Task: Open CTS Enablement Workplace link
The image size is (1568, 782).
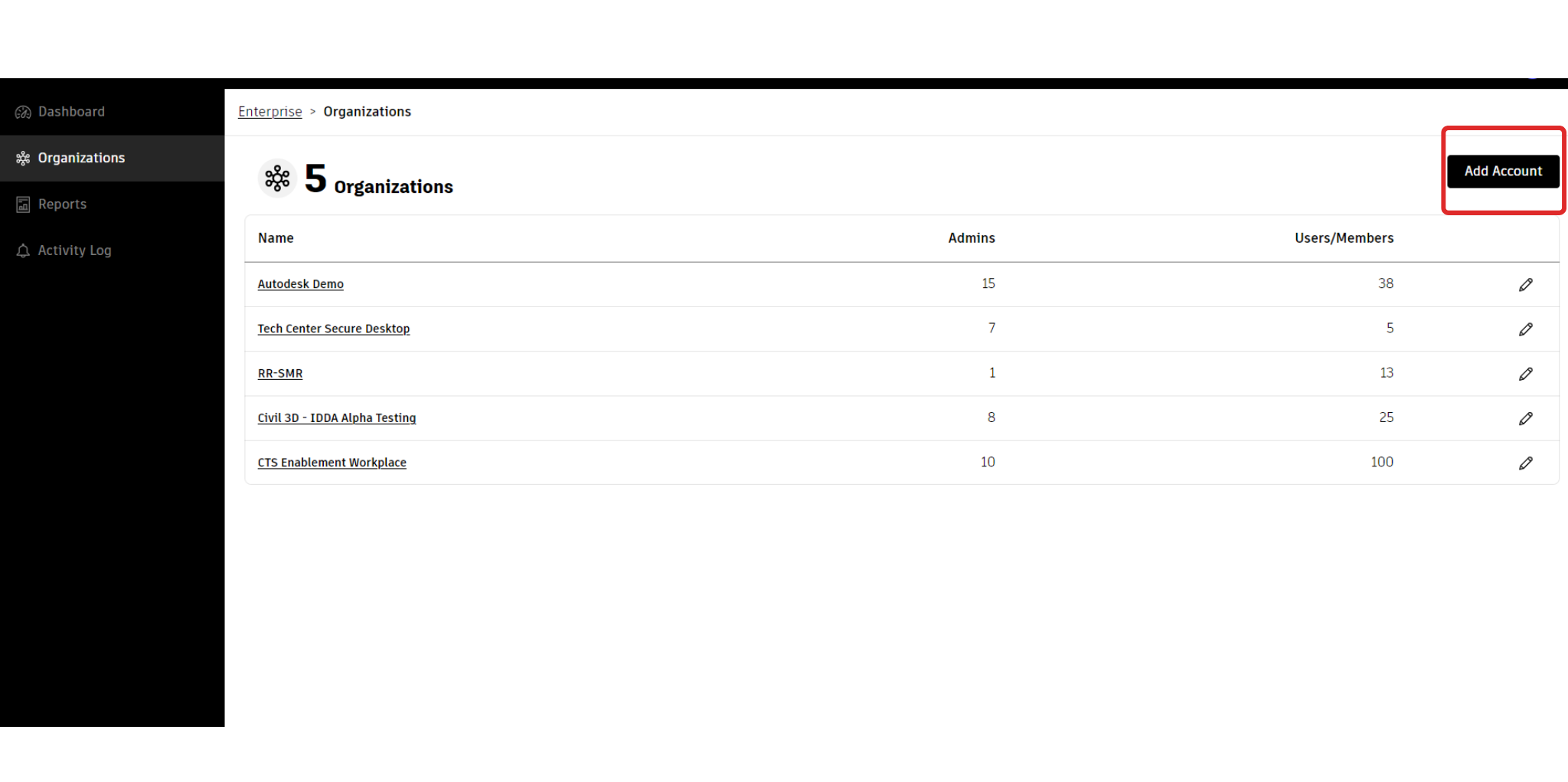Action: click(332, 463)
